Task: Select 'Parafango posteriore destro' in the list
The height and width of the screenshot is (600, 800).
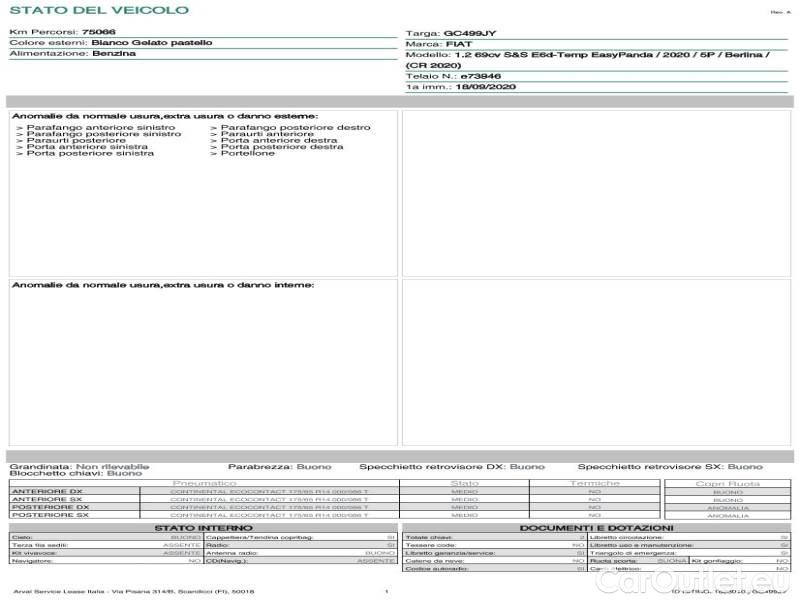Action: 295,128
